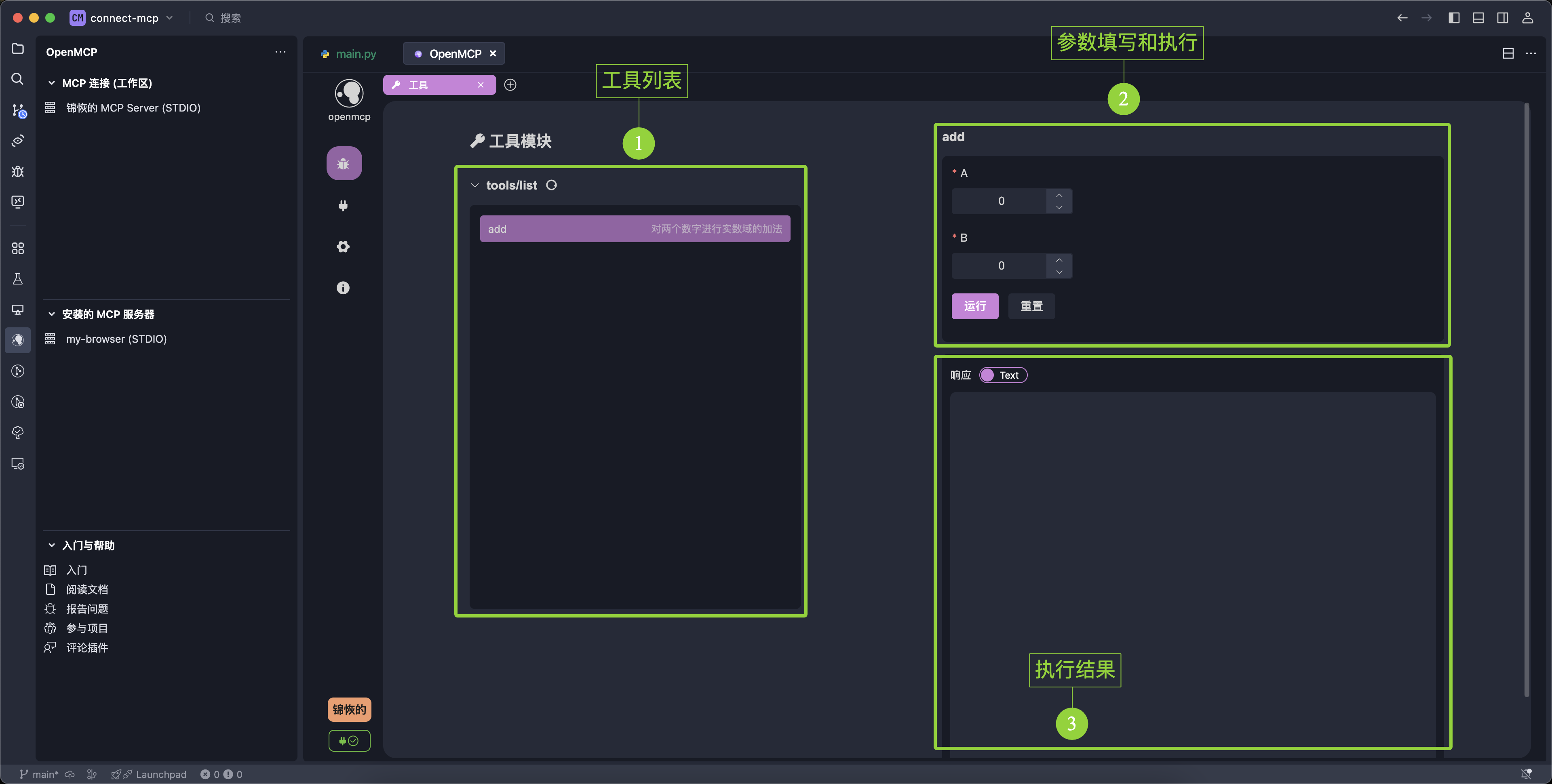Add a new tab with the plus icon
The width and height of the screenshot is (1552, 784).
510,85
